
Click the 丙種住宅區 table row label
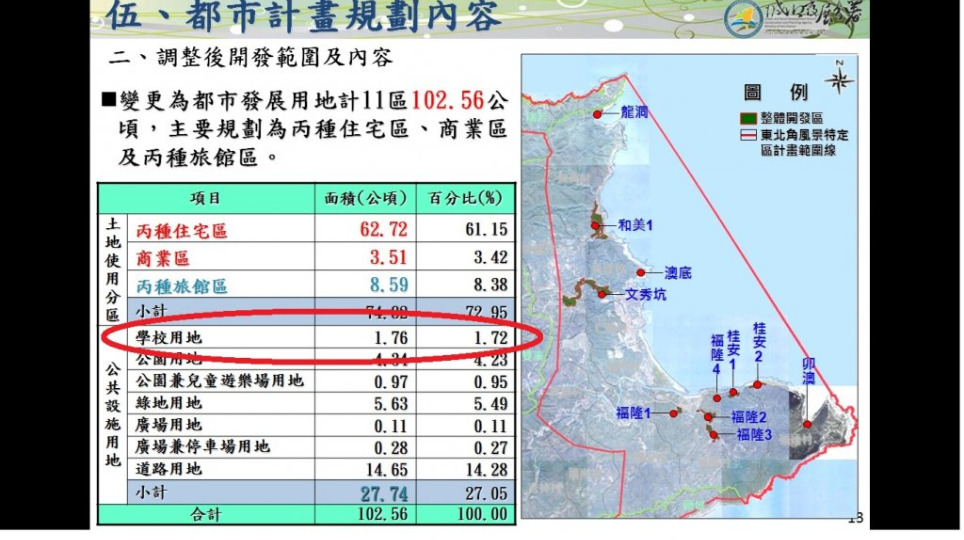pyautogui.click(x=182, y=231)
